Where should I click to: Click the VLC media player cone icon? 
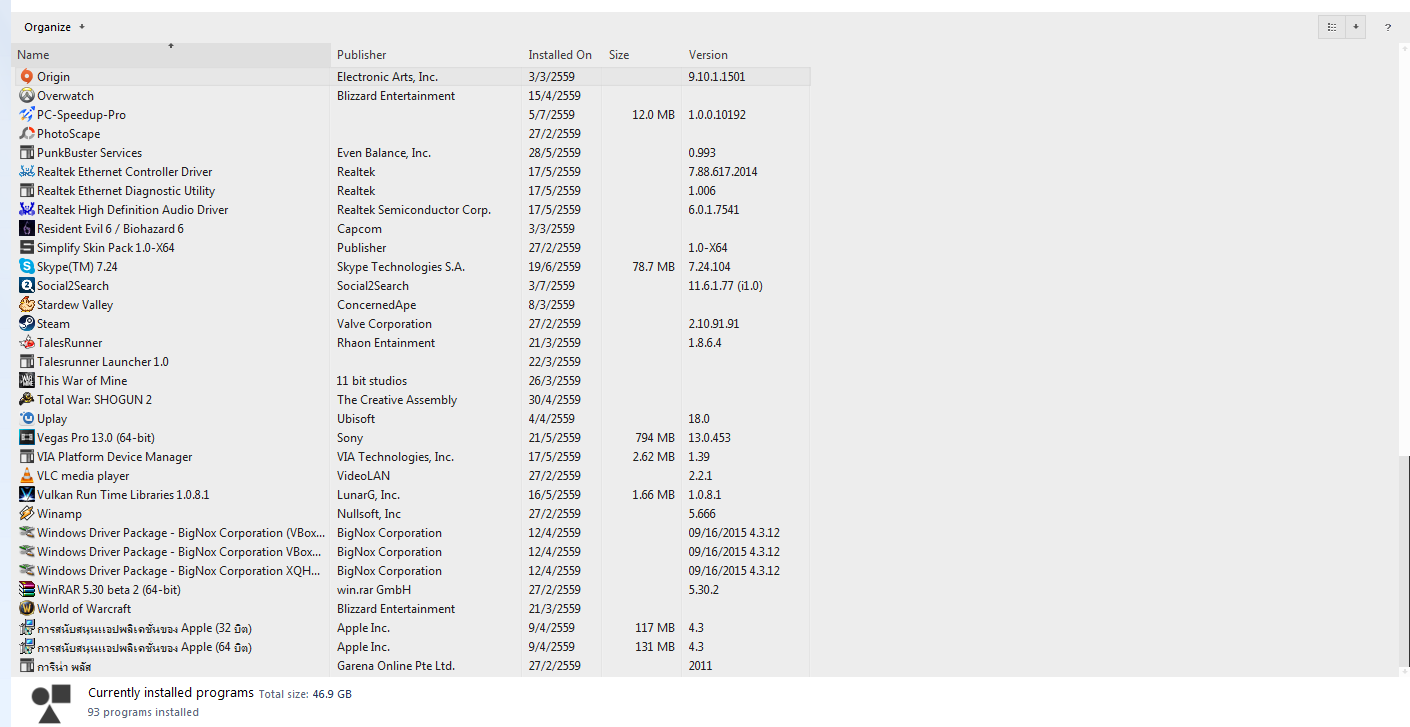point(27,476)
